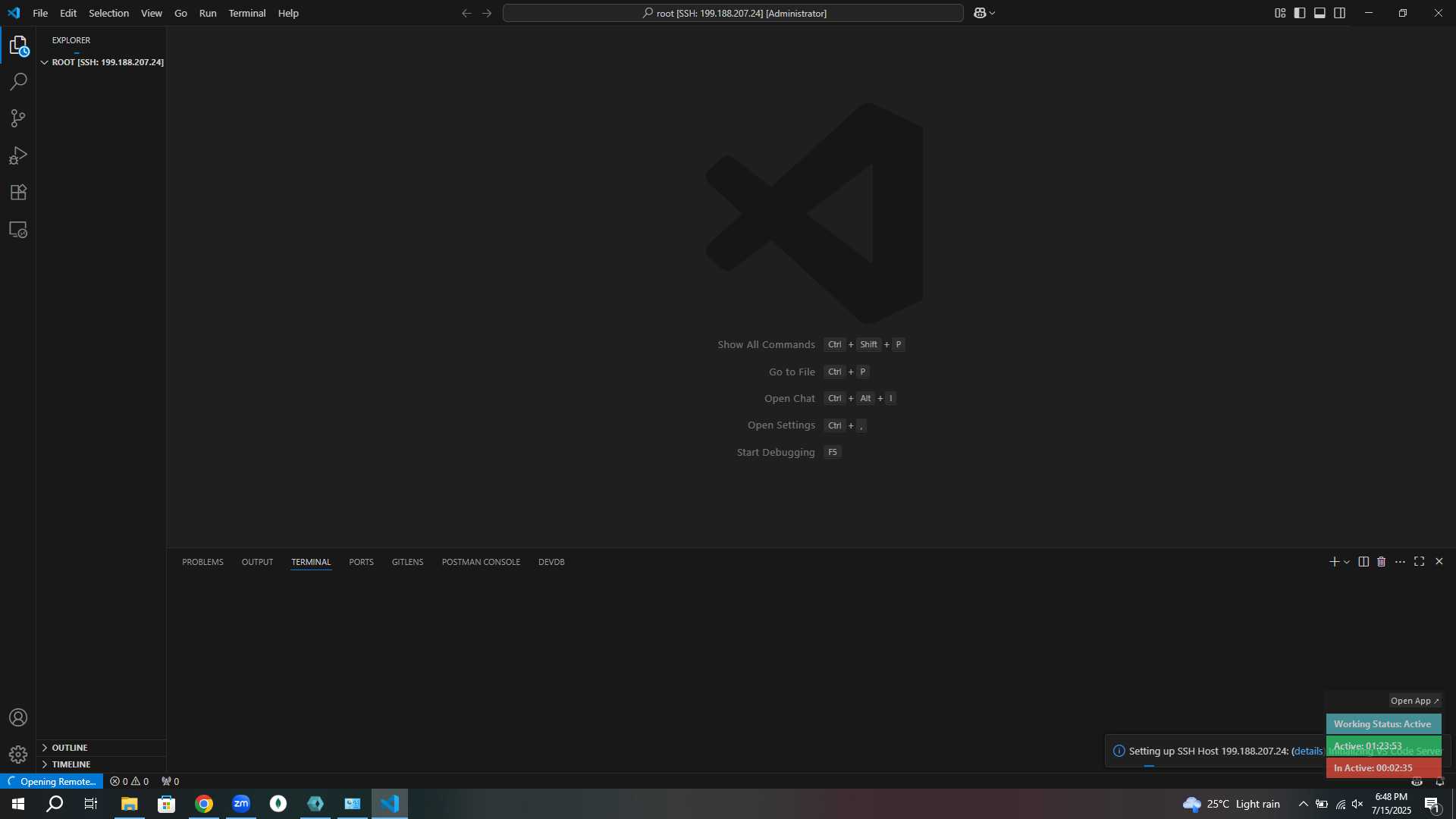Open the Remote Explorer view
Image resolution: width=1456 pixels, height=819 pixels.
pyautogui.click(x=18, y=230)
